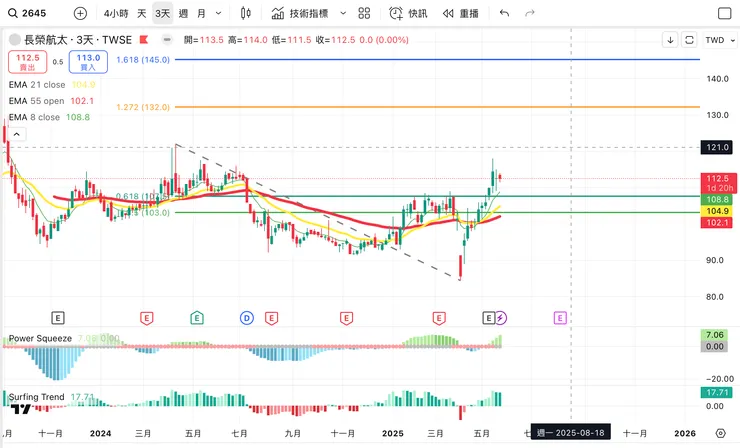
Task: Open the blue D dividend marker
Action: [247, 318]
